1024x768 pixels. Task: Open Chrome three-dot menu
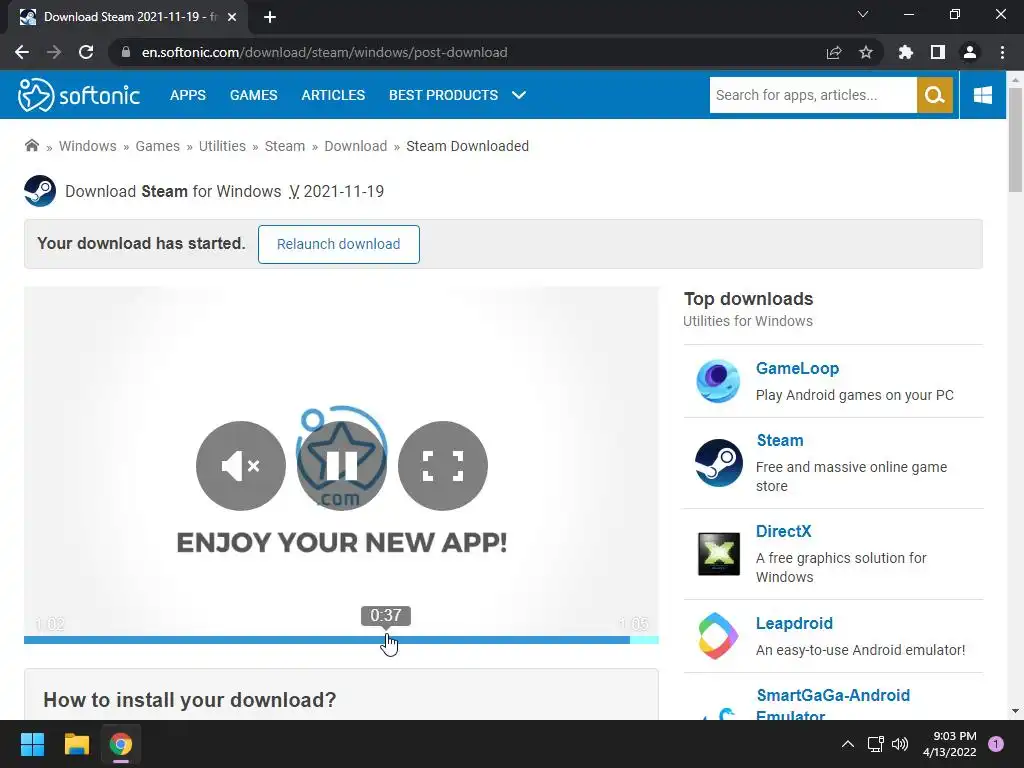click(x=1002, y=52)
